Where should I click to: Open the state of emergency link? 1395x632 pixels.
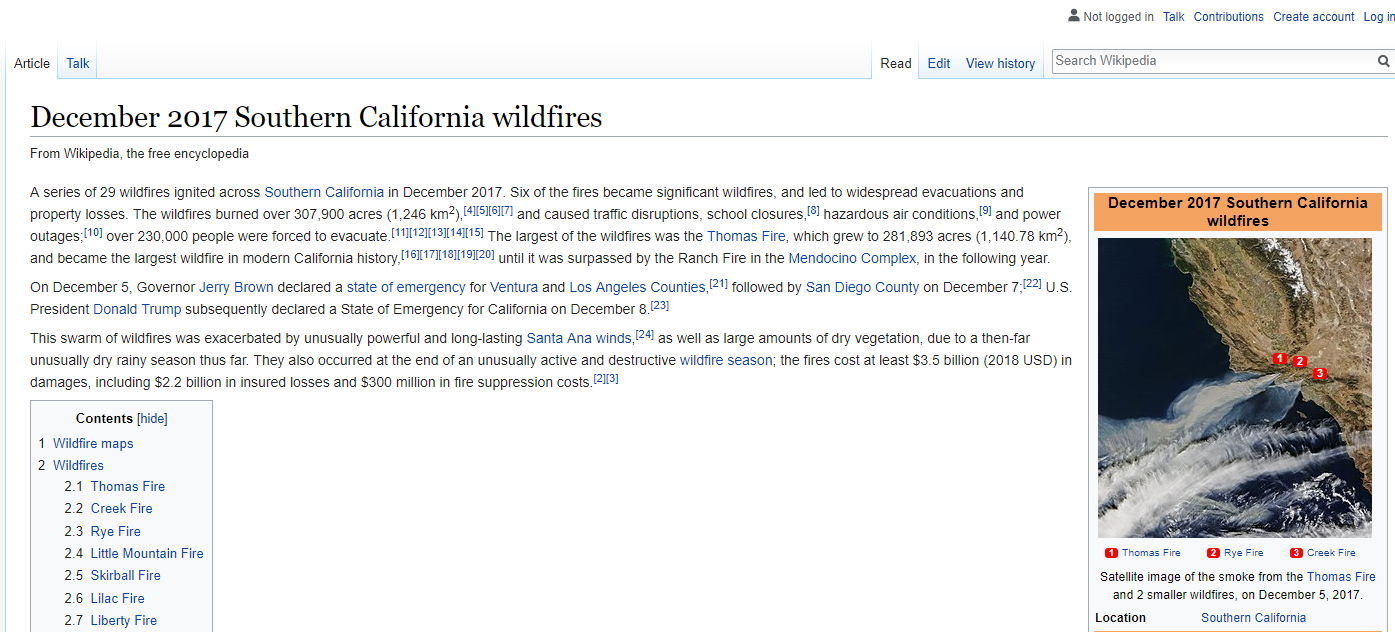(x=406, y=287)
